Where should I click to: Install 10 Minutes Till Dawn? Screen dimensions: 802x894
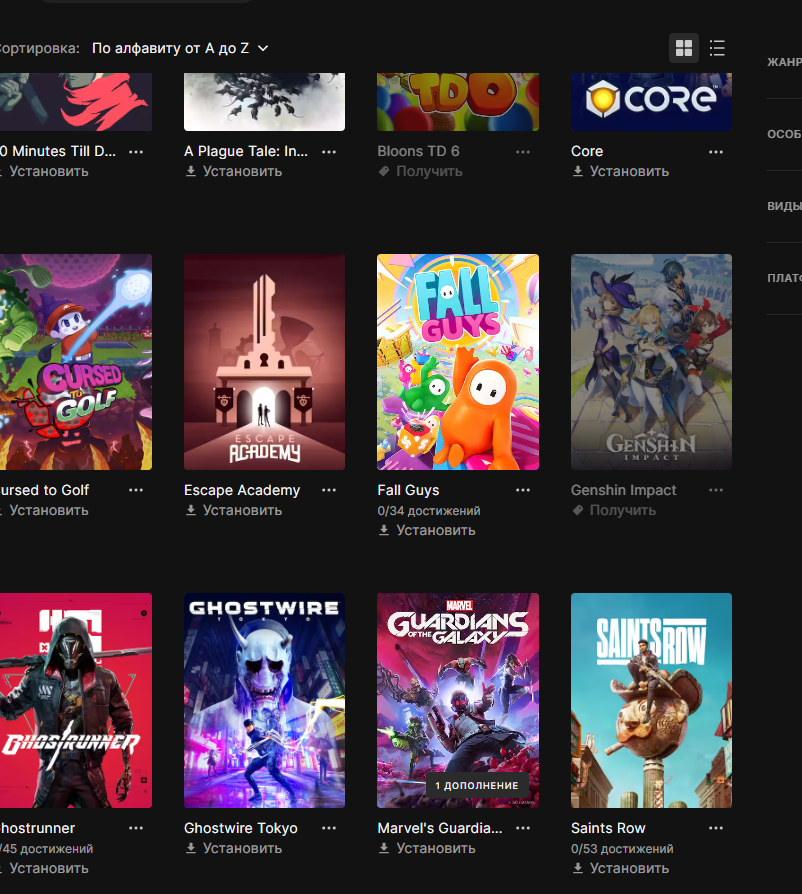click(44, 171)
